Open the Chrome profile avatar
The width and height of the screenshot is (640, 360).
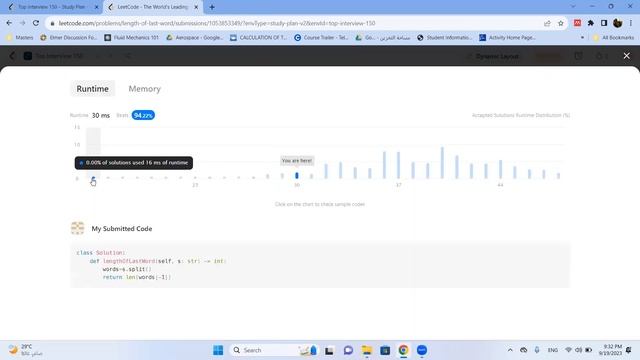pyautogui.click(x=618, y=23)
